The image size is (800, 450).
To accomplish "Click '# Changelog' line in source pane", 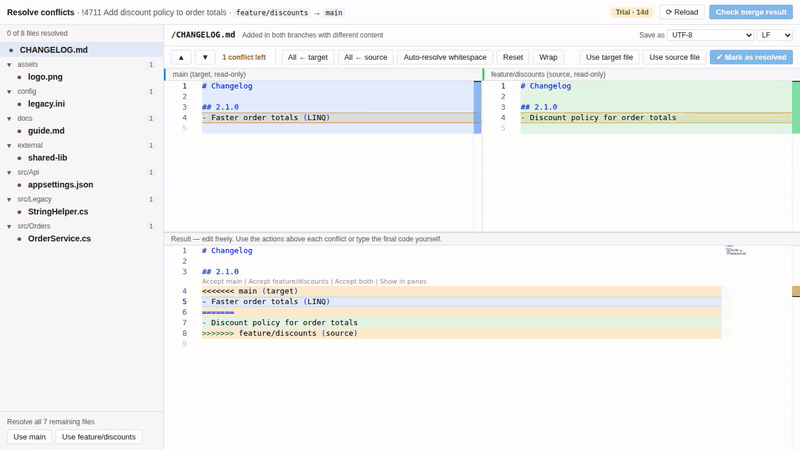I will click(x=545, y=86).
